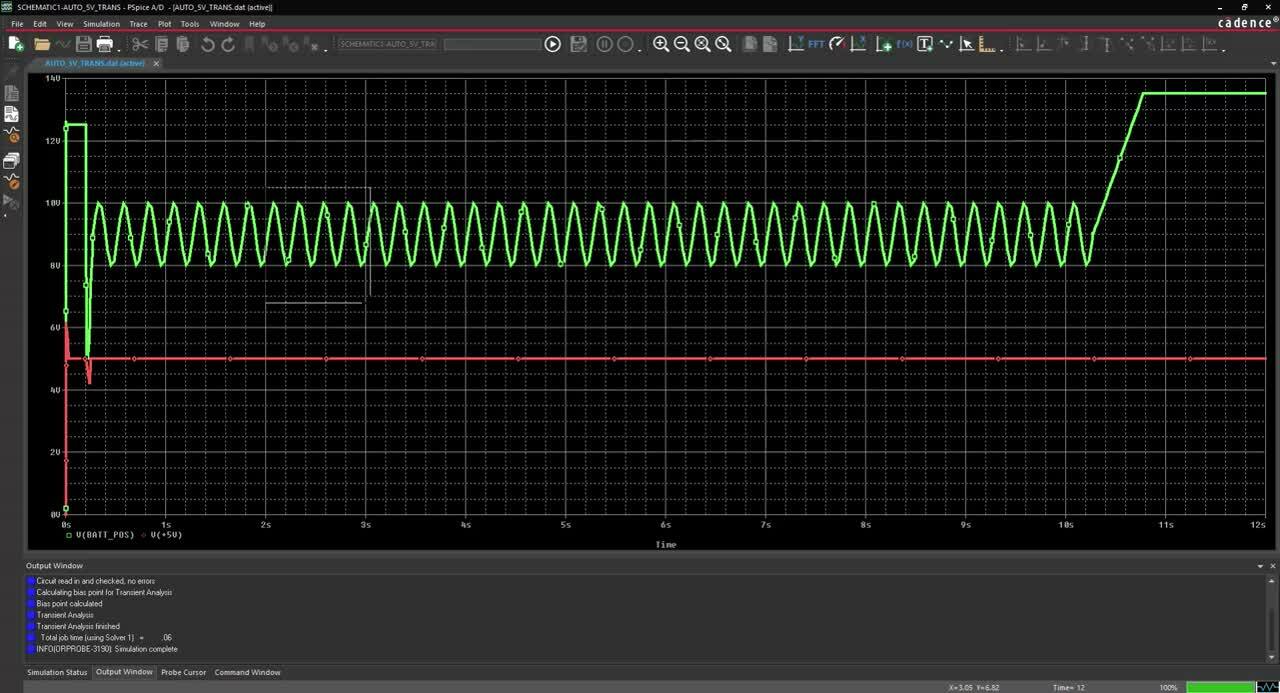
Task: Toggle the V(+5V) legend marker
Action: pyautogui.click(x=141, y=535)
